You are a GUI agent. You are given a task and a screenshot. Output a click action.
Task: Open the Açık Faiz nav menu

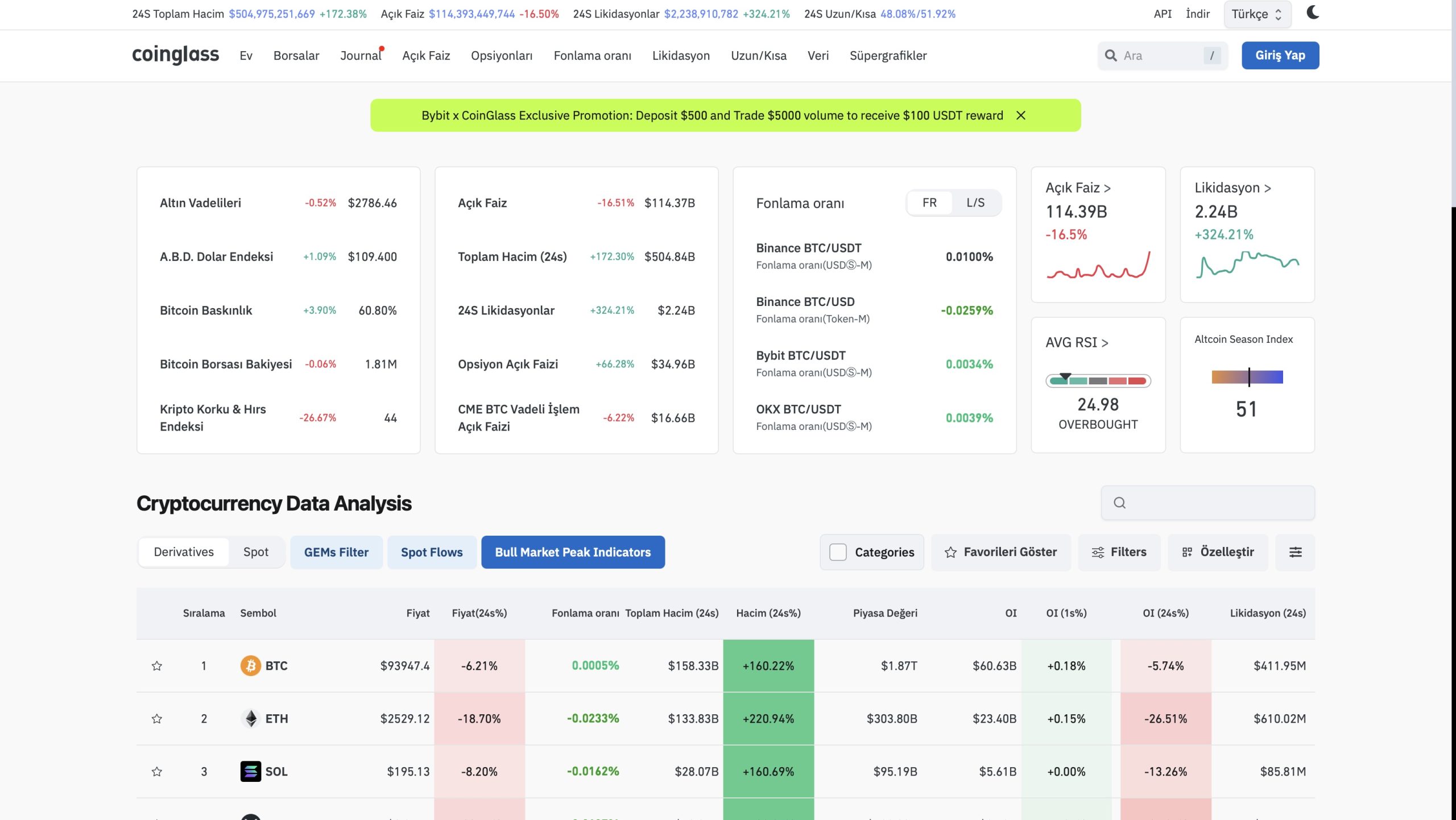pos(426,56)
